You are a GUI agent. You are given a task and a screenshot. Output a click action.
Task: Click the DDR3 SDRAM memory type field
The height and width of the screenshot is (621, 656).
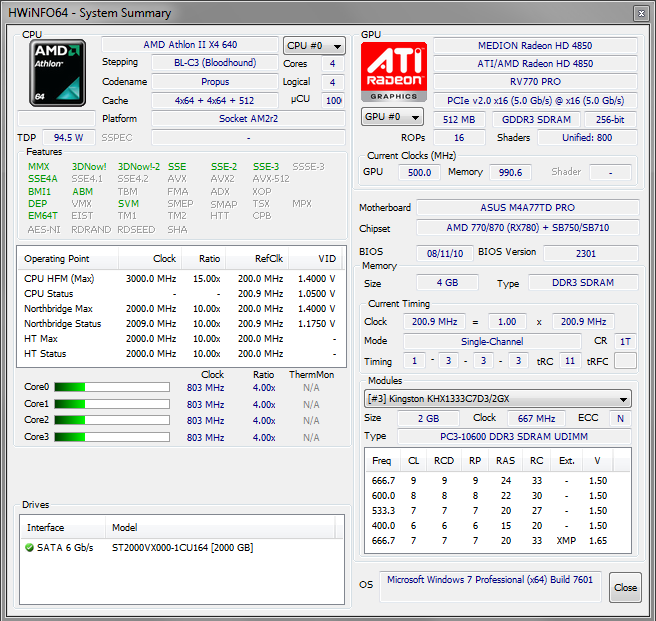tap(583, 283)
